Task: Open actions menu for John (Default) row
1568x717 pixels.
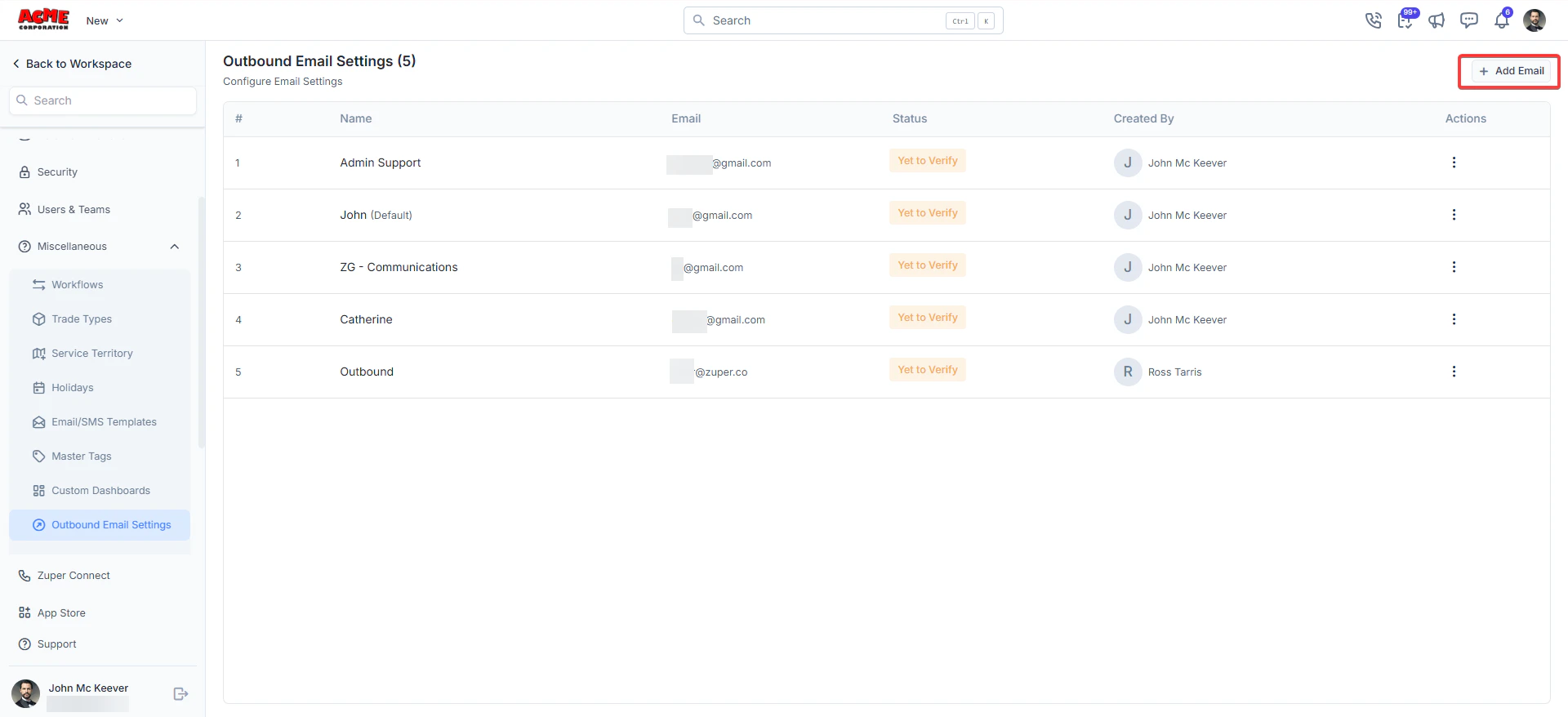Action: tap(1454, 215)
